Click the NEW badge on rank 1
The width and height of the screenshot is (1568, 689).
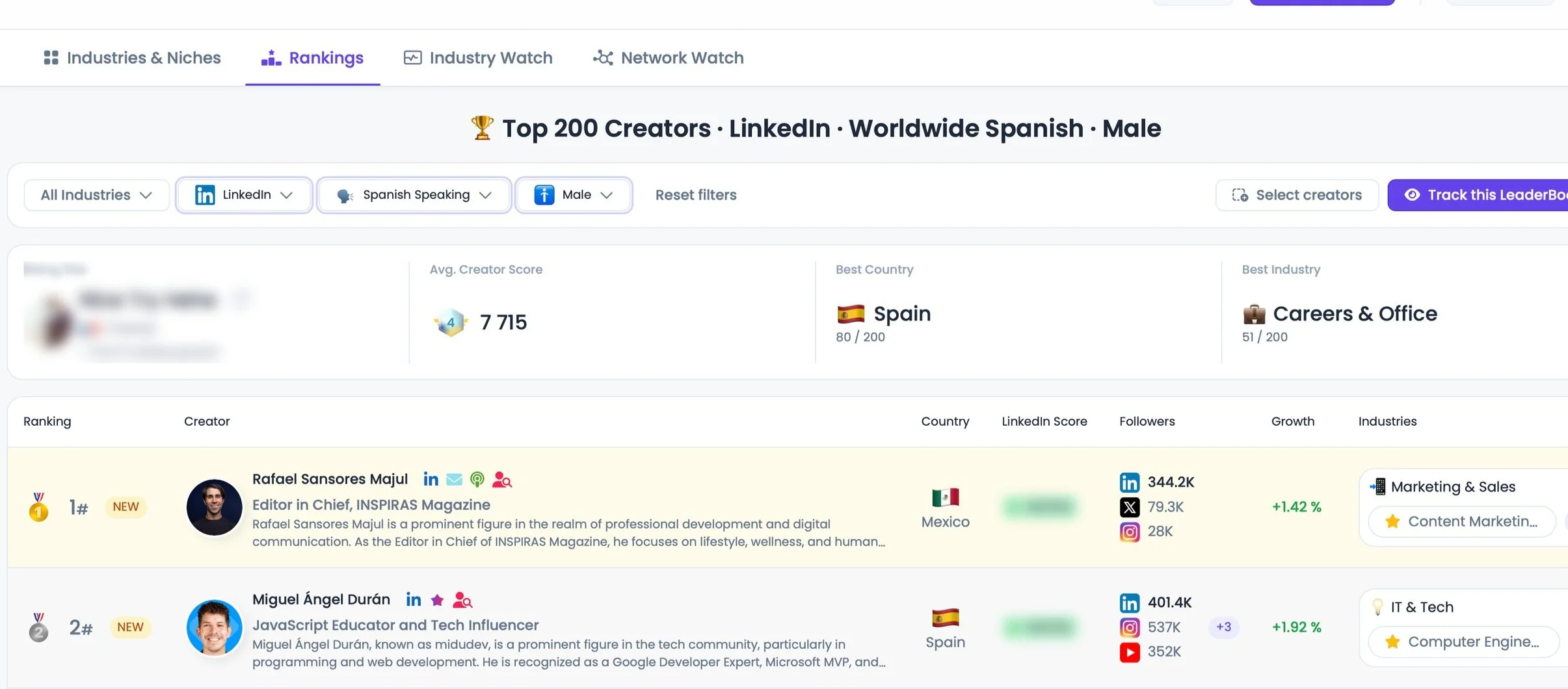point(126,507)
